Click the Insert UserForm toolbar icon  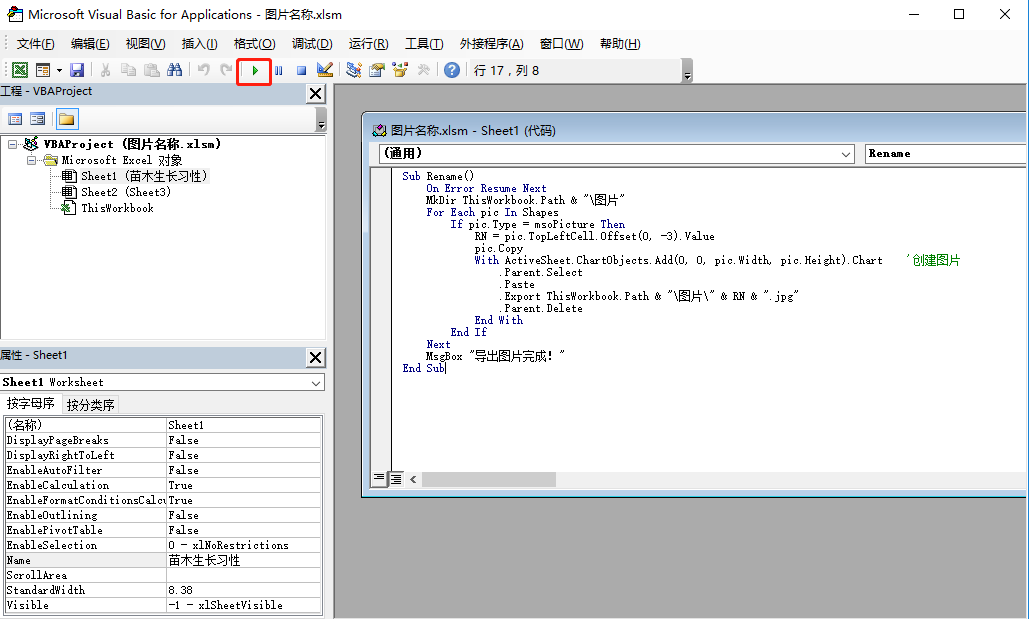(x=43, y=70)
